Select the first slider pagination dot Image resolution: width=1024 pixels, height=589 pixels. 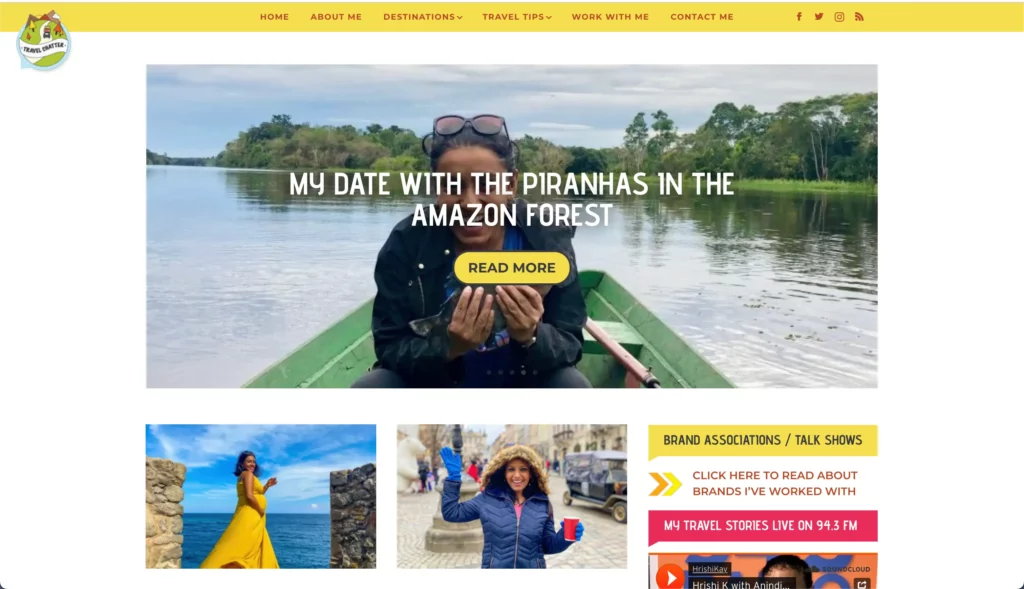point(489,372)
